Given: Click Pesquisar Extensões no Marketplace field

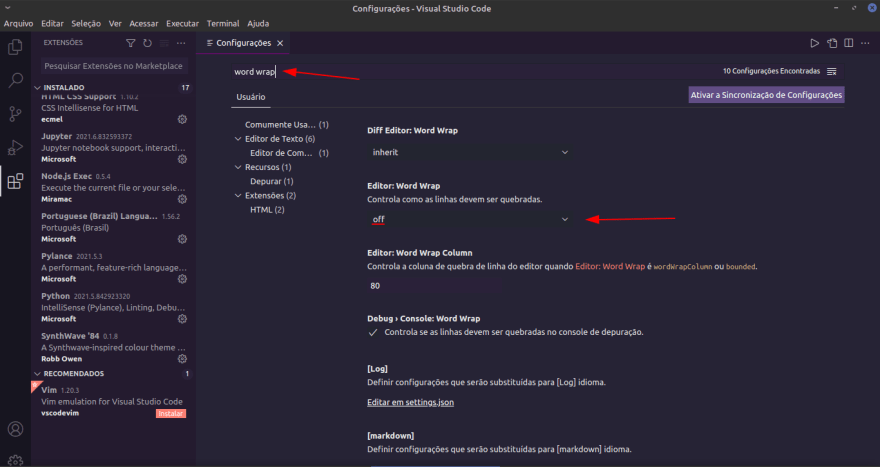Looking at the screenshot, I should pyautogui.click(x=114, y=66).
